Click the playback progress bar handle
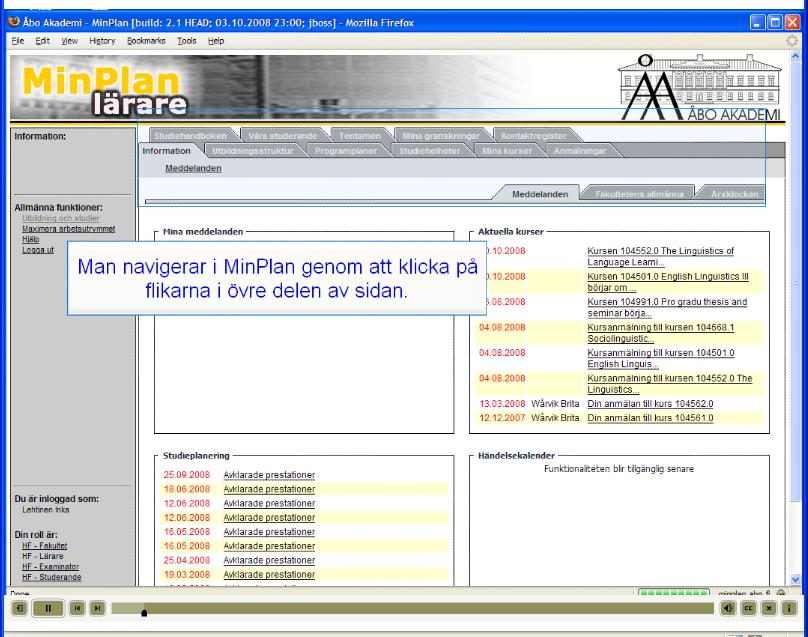Screen dimensions: 808x637 (x=144, y=612)
